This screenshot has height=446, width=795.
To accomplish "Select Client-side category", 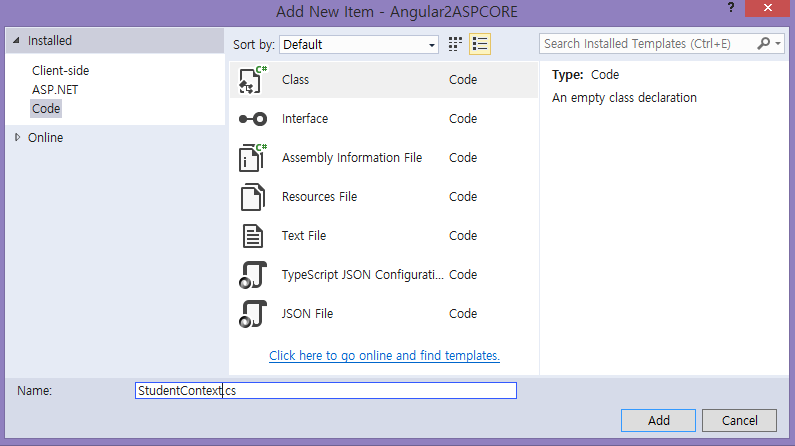I will (x=60, y=70).
